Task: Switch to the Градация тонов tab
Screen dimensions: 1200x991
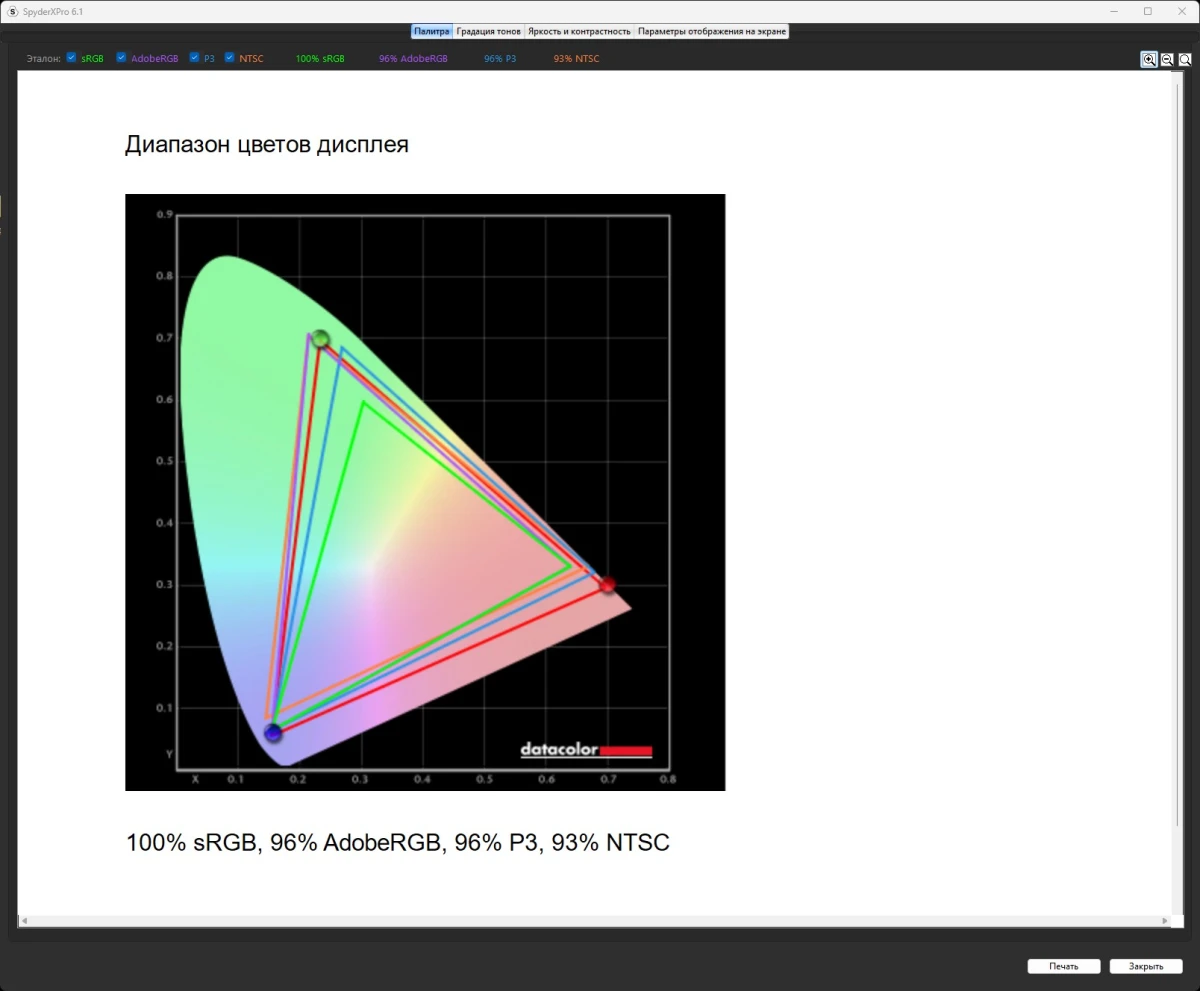Action: 488,31
